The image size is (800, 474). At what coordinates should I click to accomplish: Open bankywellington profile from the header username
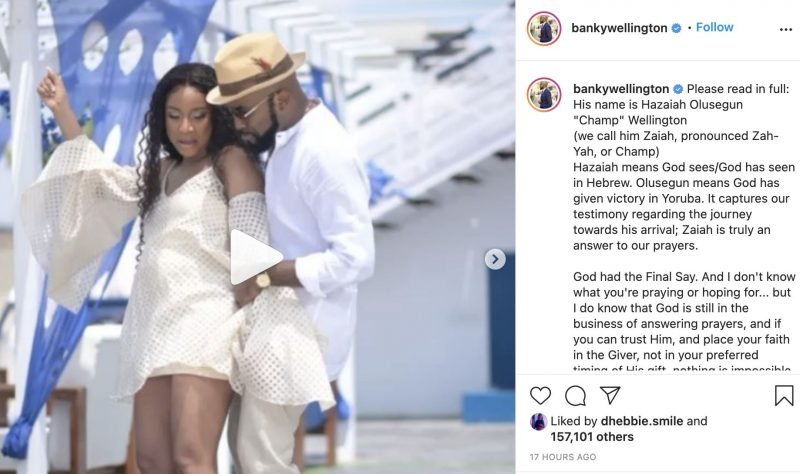pyautogui.click(x=619, y=28)
